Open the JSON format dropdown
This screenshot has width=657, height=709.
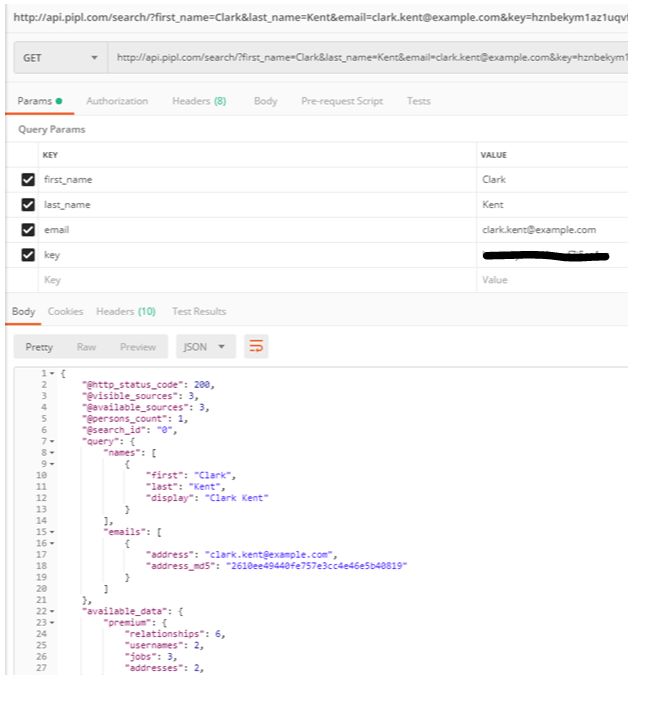point(206,347)
